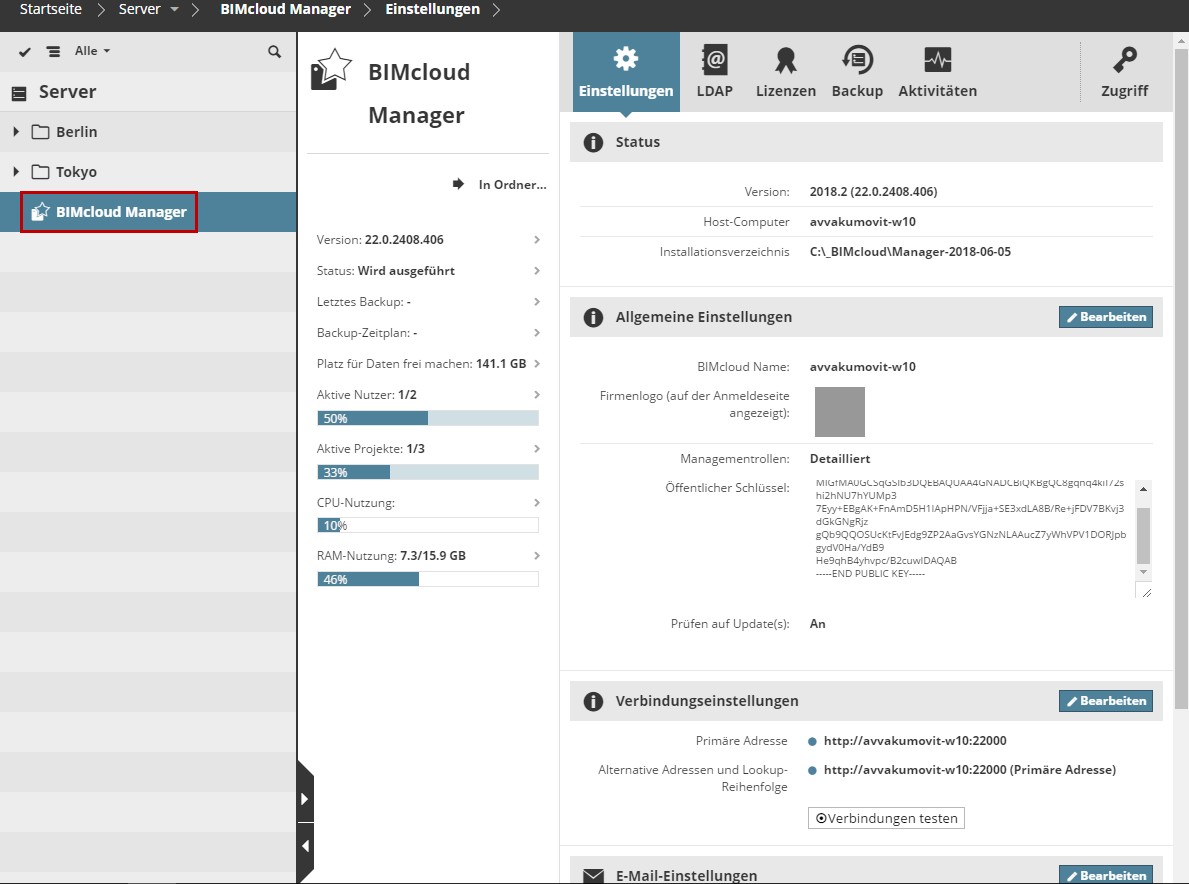Click the status dot beside Primäre Adresse
Image resolution: width=1189 pixels, height=884 pixels.
(812, 741)
